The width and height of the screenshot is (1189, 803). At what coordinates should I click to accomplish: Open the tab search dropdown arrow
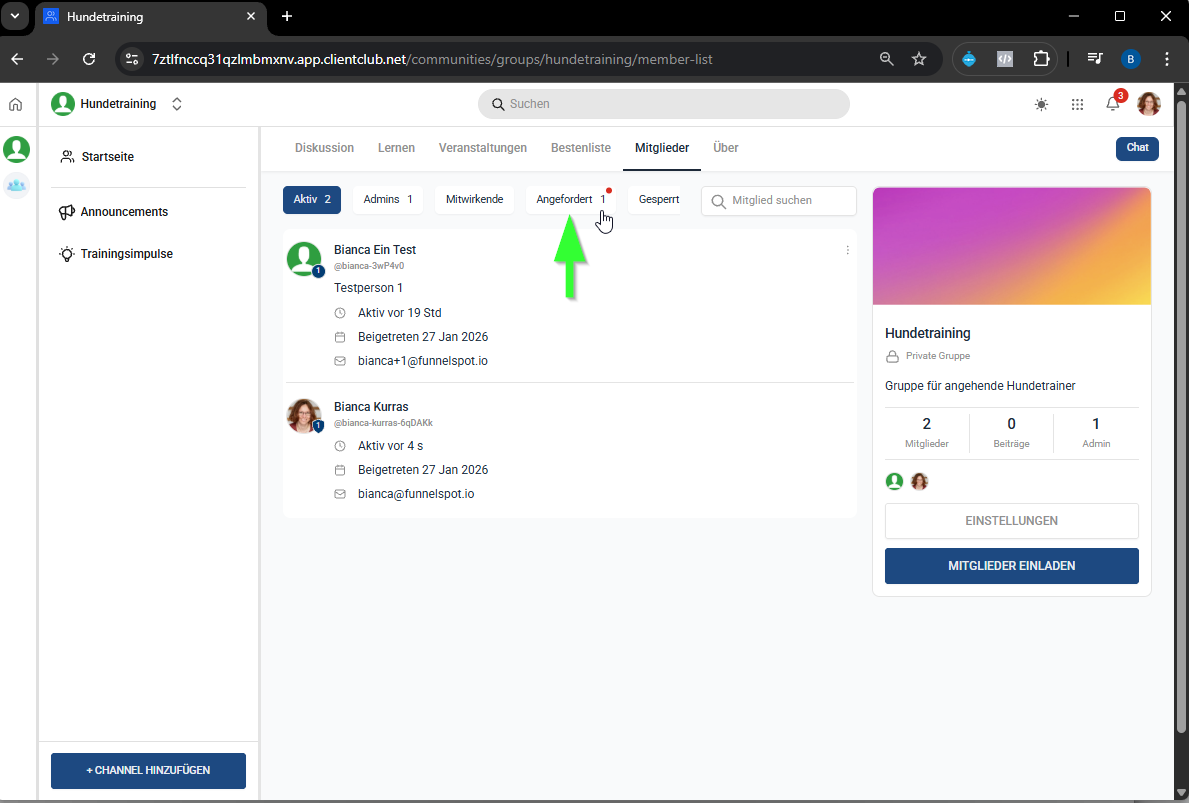(x=14, y=16)
